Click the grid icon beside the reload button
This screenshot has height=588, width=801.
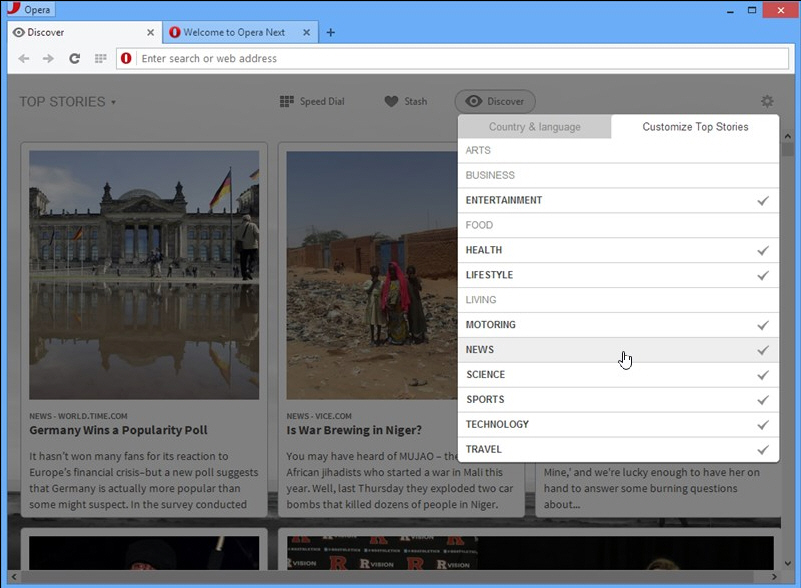pyautogui.click(x=99, y=58)
